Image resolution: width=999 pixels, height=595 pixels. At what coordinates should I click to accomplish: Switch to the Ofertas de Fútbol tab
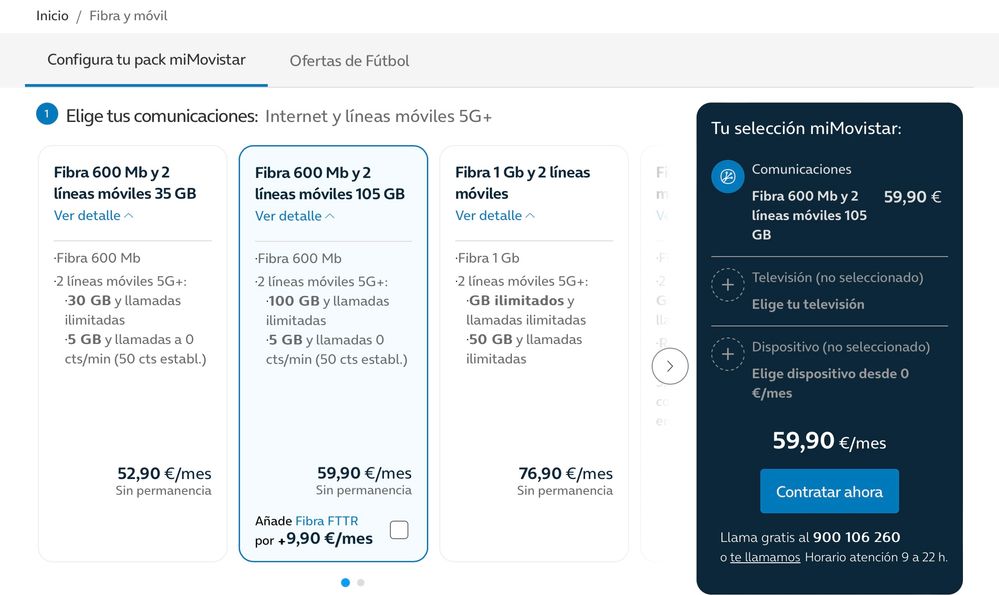(x=349, y=61)
